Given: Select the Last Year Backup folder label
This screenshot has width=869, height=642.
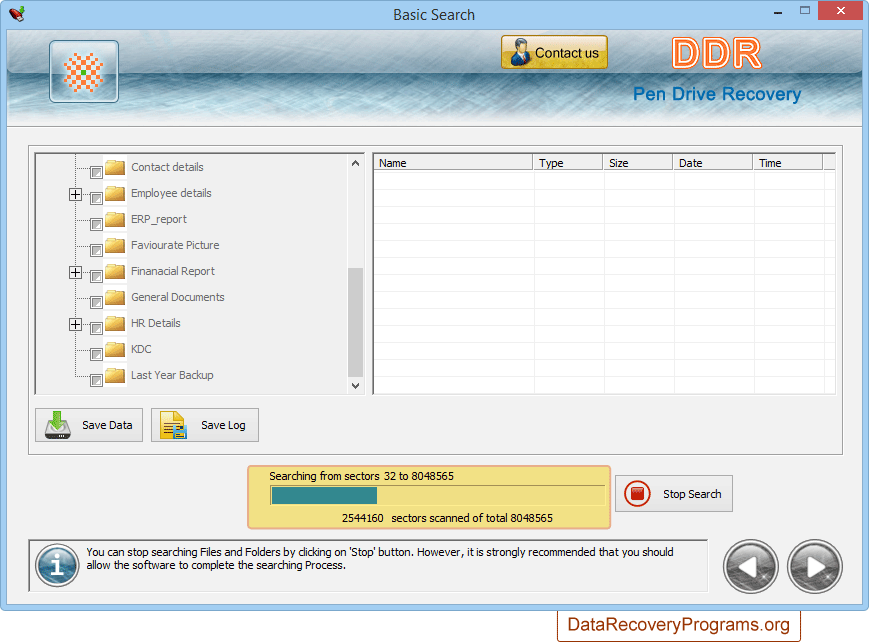Looking at the screenshot, I should (172, 375).
